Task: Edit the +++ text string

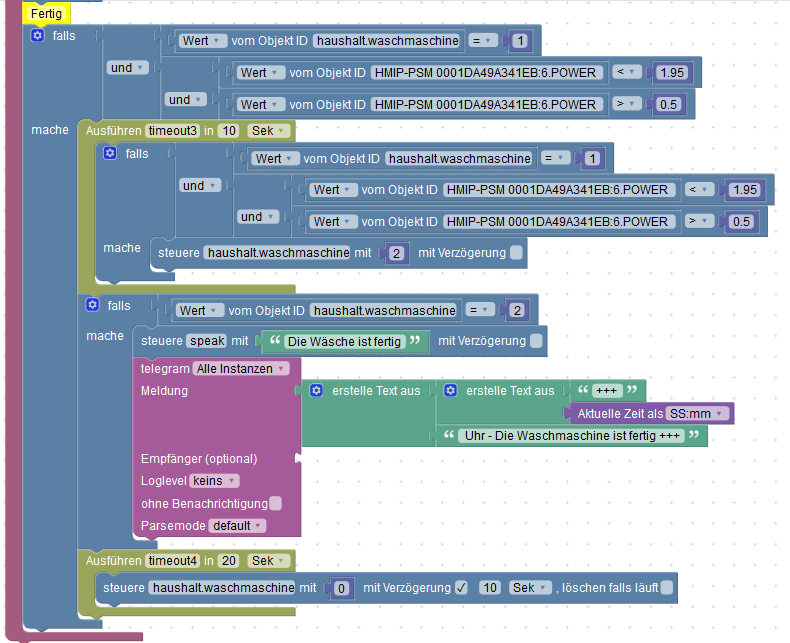Action: [607, 390]
